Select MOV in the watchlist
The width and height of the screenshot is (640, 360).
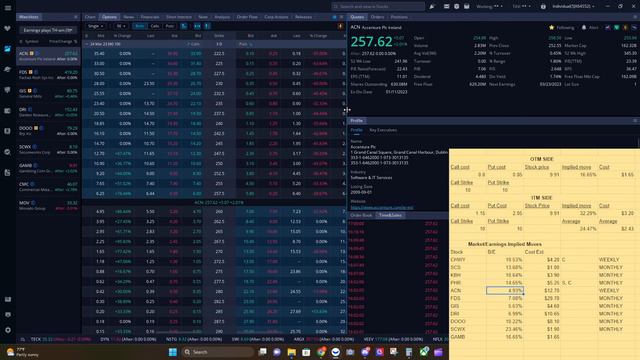(48, 205)
